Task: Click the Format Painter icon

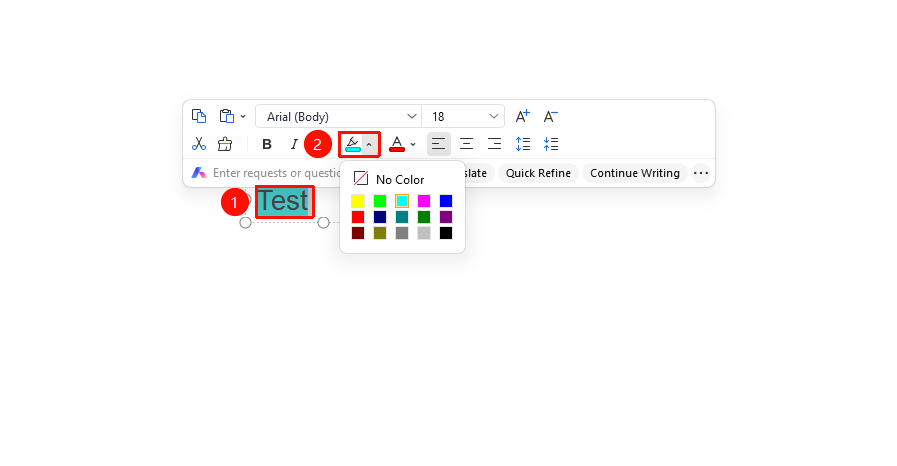Action: [225, 144]
